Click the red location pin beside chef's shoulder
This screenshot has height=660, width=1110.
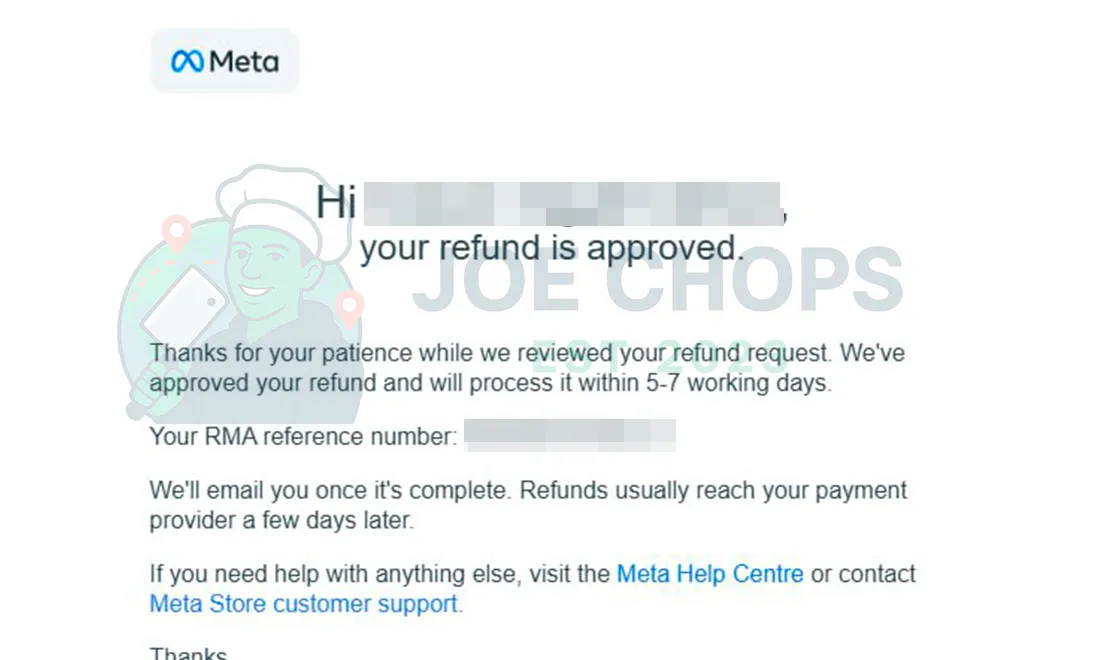[350, 306]
